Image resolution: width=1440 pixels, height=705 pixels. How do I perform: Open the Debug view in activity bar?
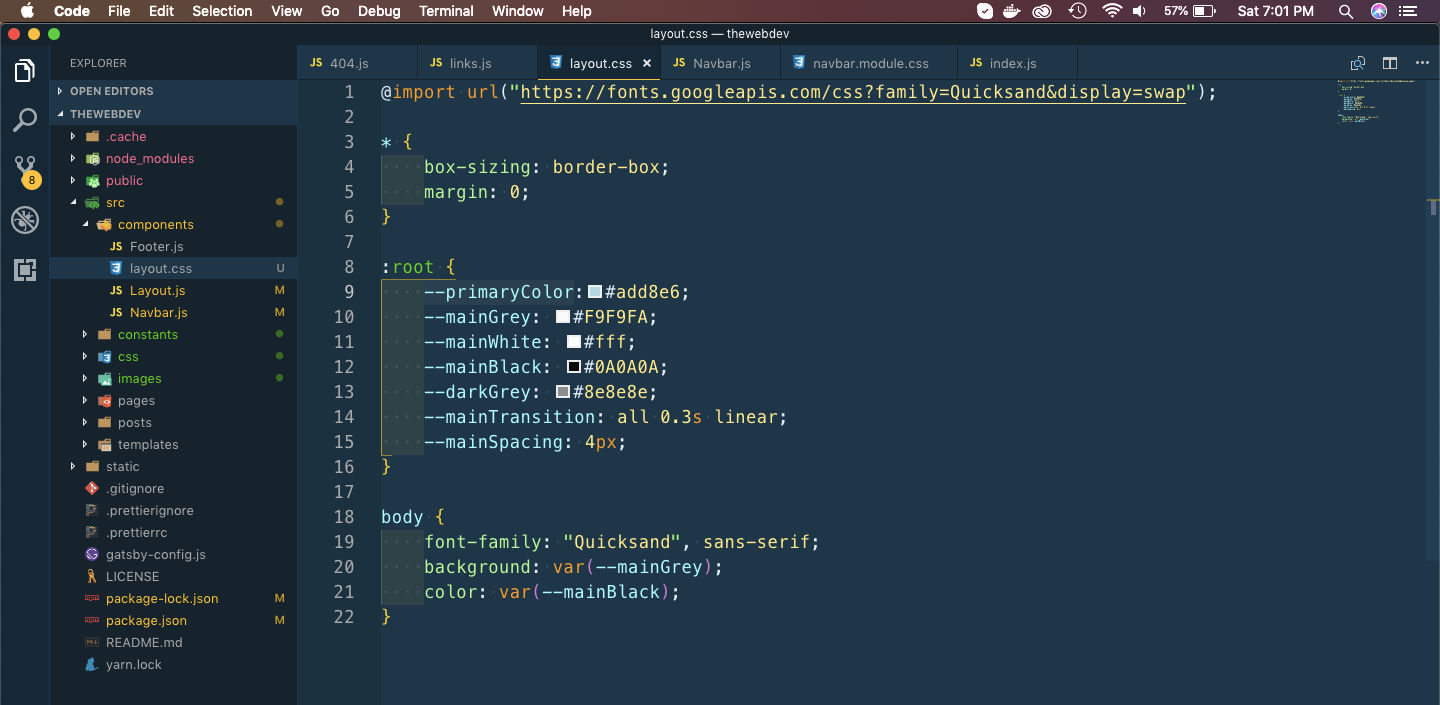coord(25,220)
